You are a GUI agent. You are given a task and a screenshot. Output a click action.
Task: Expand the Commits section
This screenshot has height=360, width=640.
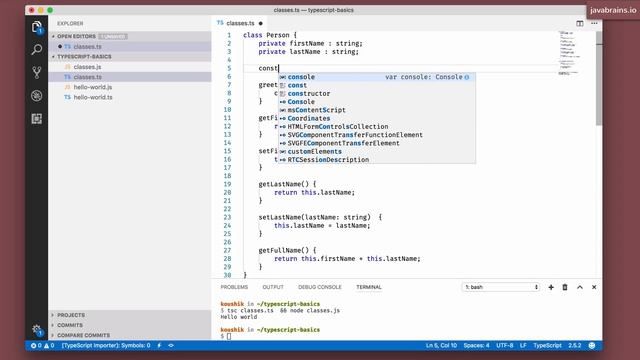click(x=130, y=325)
